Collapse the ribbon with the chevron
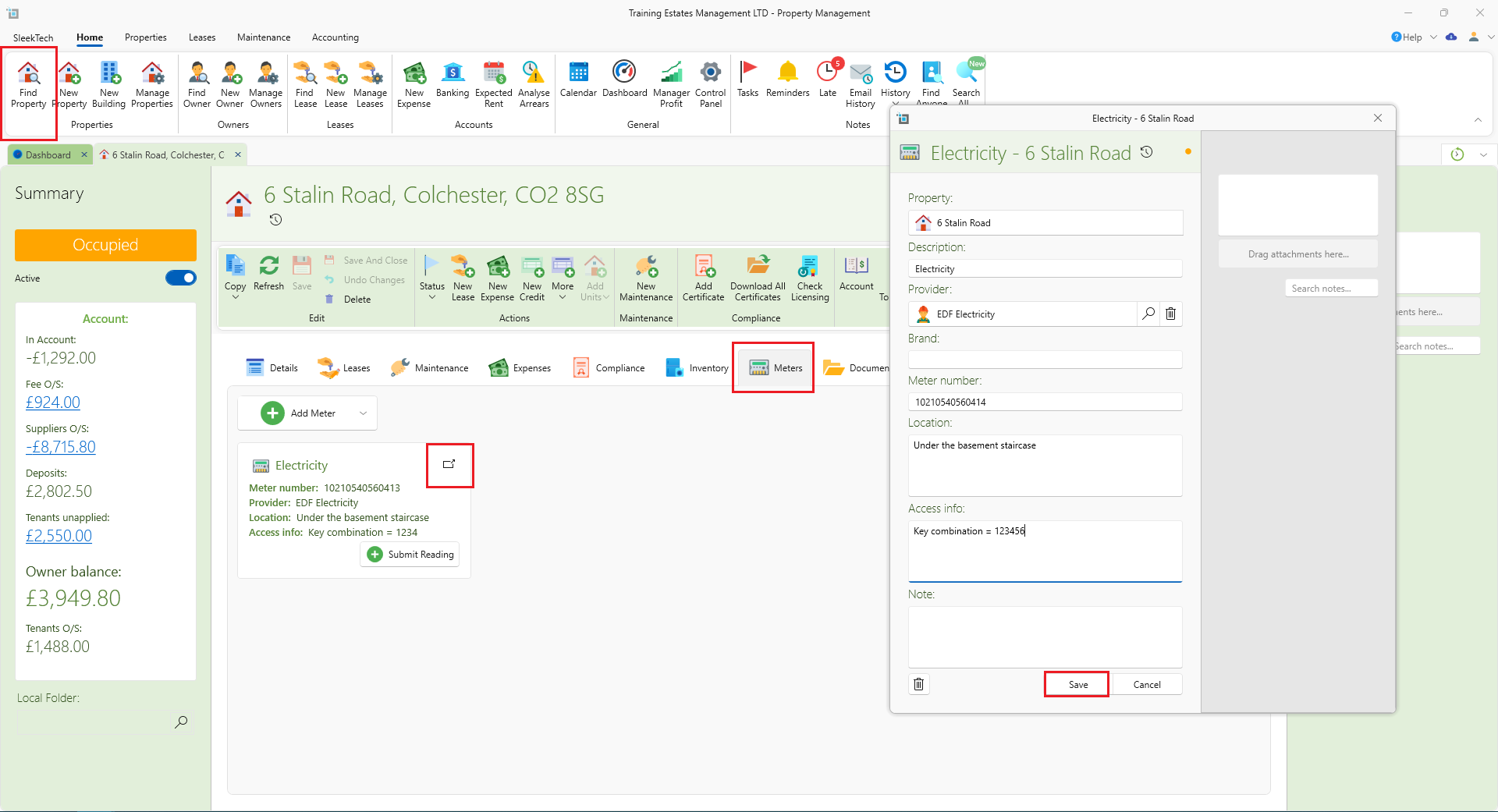Screen dimensions: 1498x812 (x=1478, y=119)
